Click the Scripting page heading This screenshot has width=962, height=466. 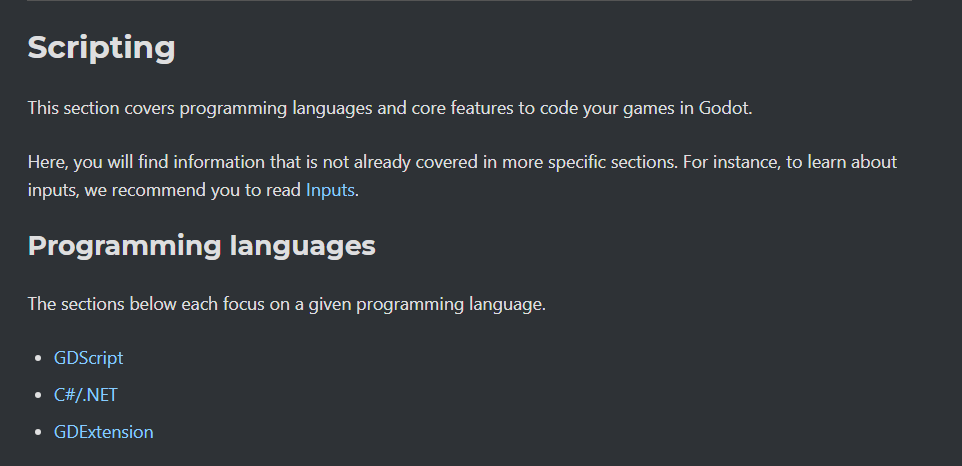(101, 47)
